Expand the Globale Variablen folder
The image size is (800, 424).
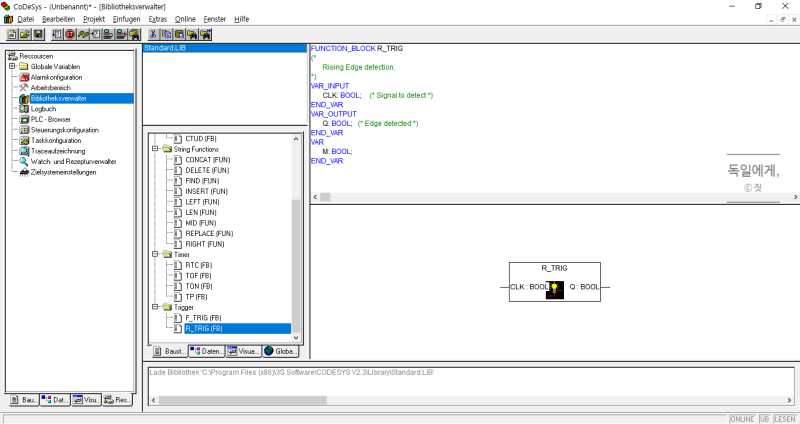(12, 66)
